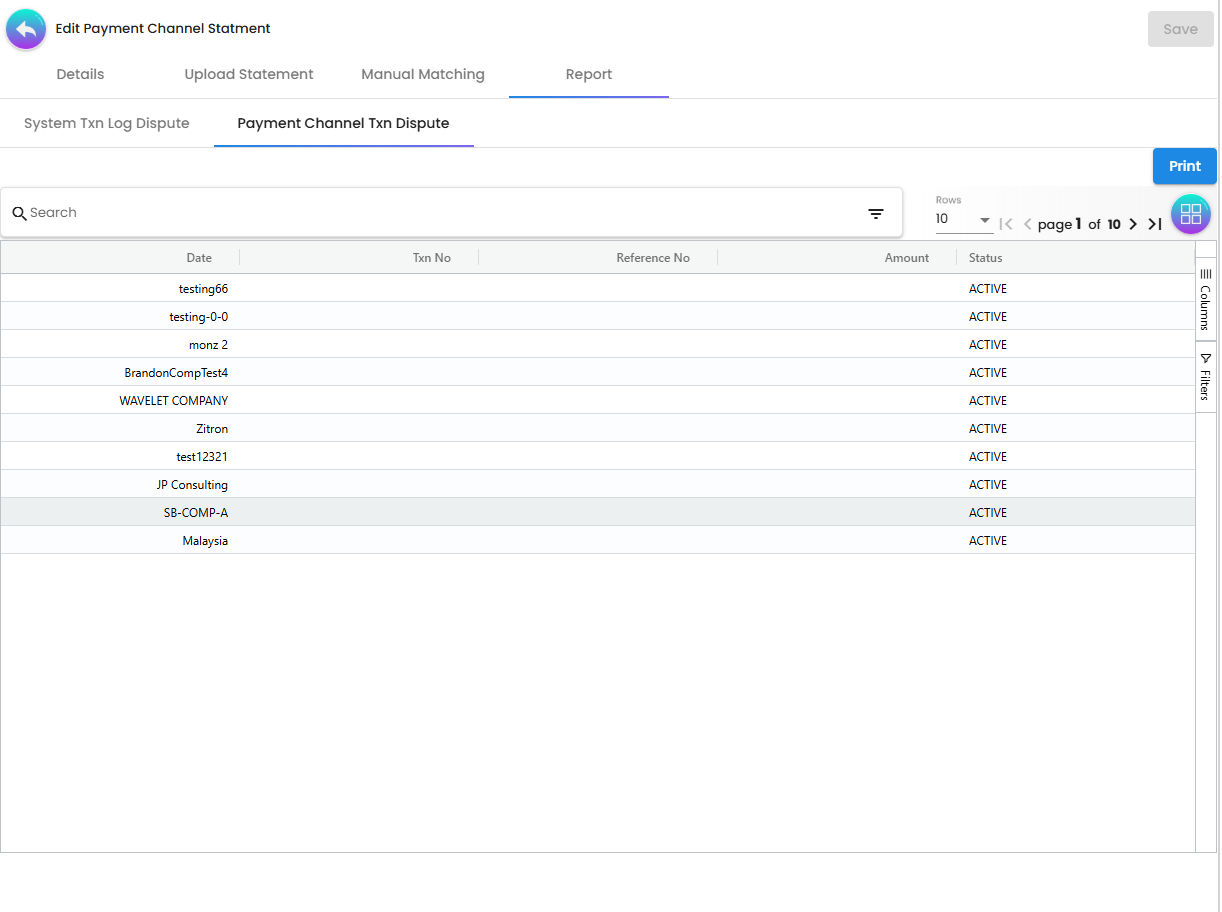Click ACTIVE status in Malaysia row
The width and height of the screenshot is (1222, 912).
tap(988, 541)
